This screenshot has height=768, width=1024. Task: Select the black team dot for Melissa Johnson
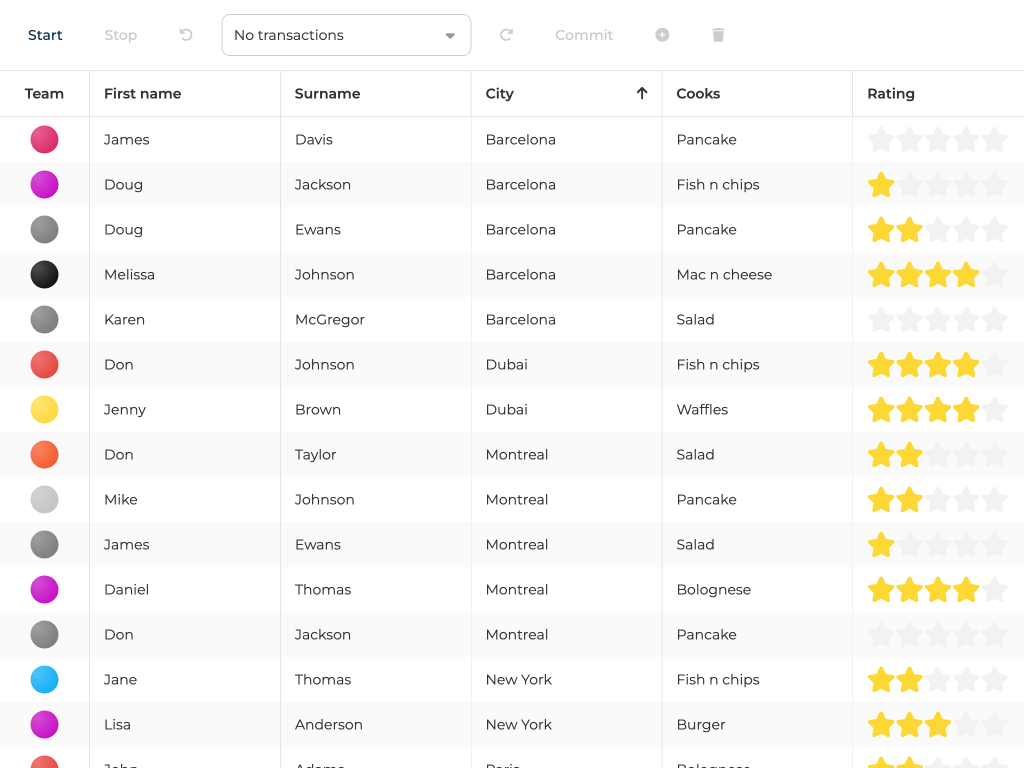[x=44, y=275]
